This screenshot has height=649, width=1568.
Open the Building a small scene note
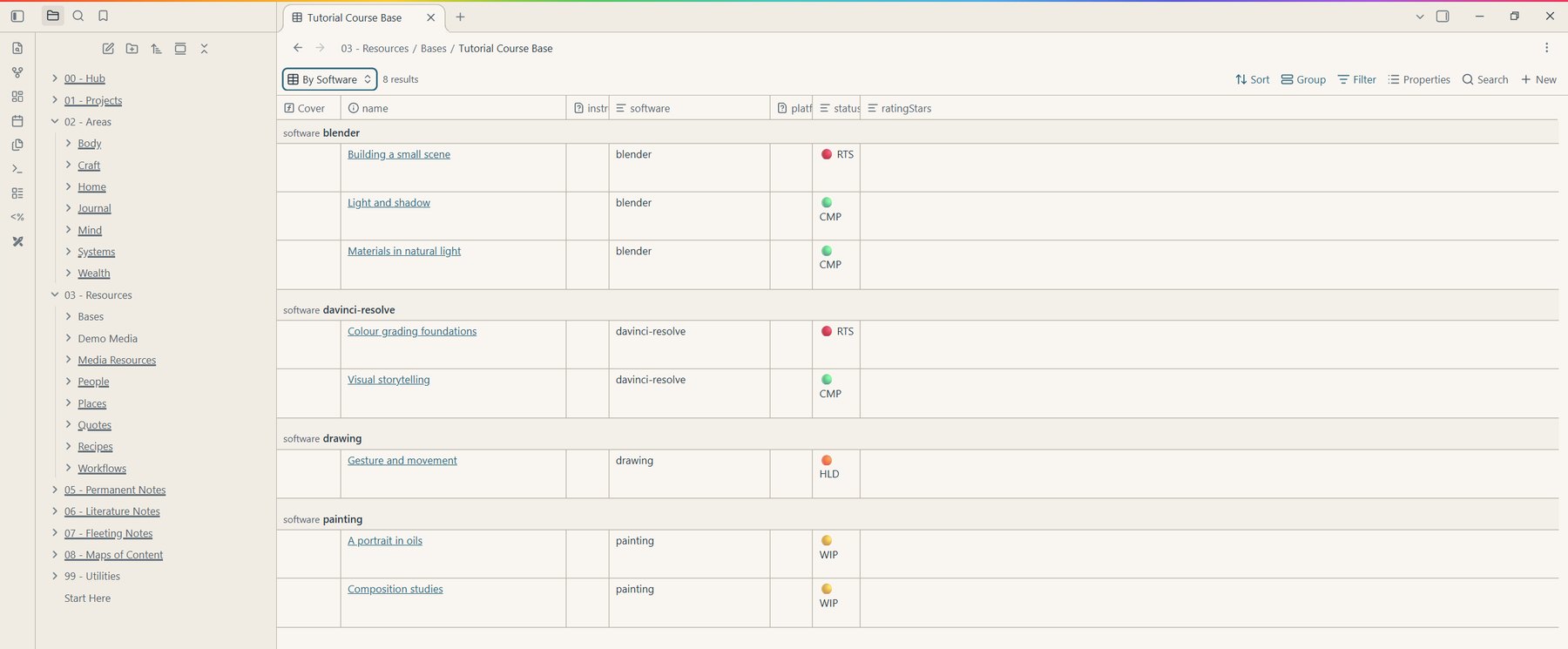coord(399,154)
